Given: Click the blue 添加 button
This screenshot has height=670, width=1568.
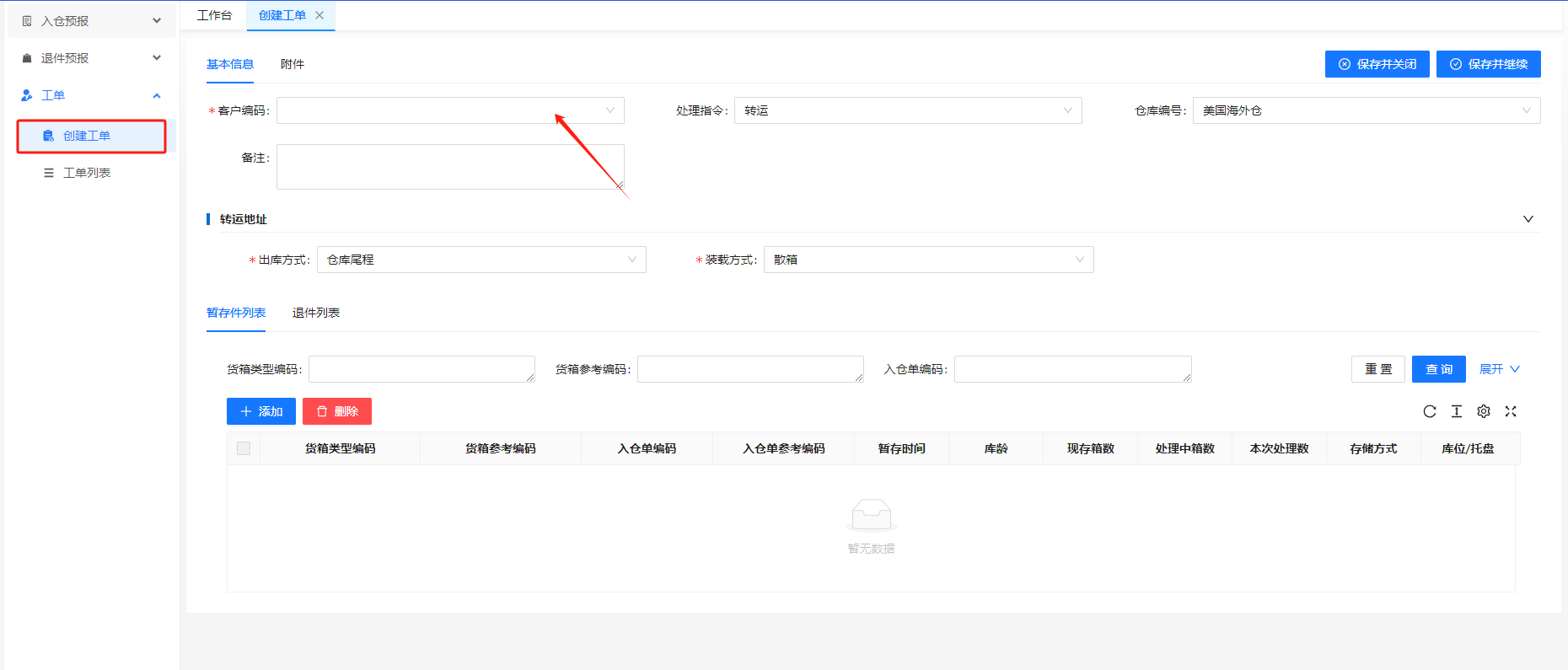Looking at the screenshot, I should (x=261, y=411).
